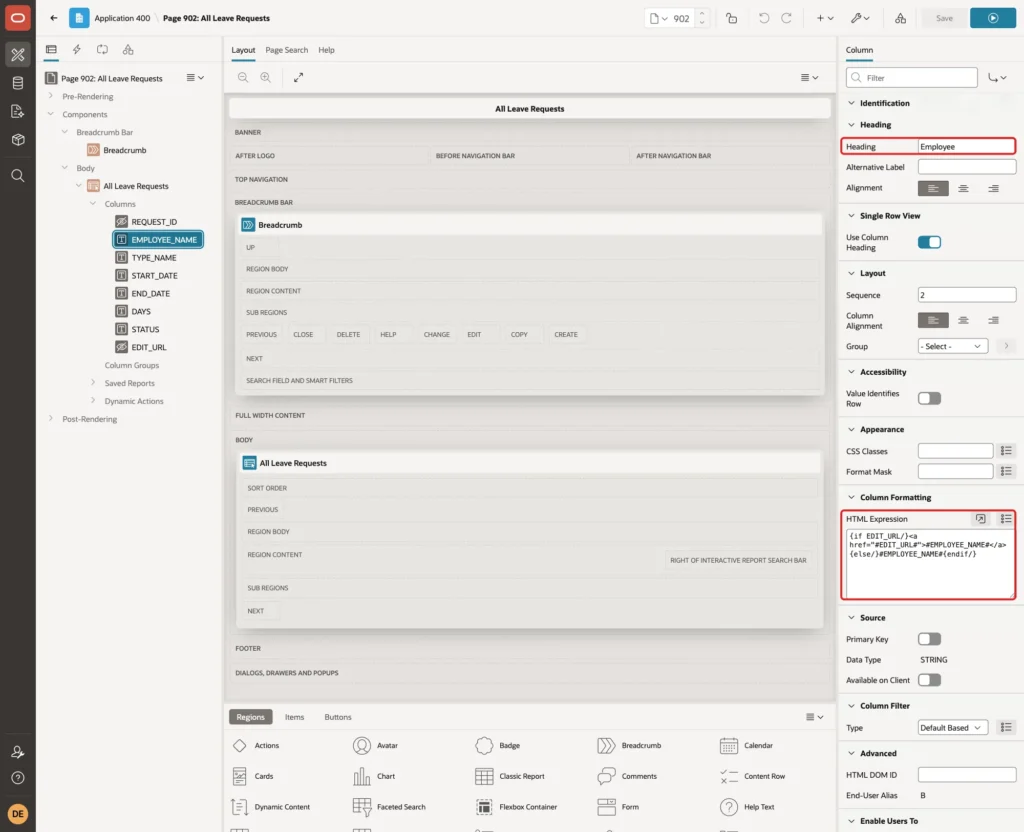This screenshot has height=832, width=1024.
Task: Open Column Filter Type dropdown
Action: pos(952,728)
